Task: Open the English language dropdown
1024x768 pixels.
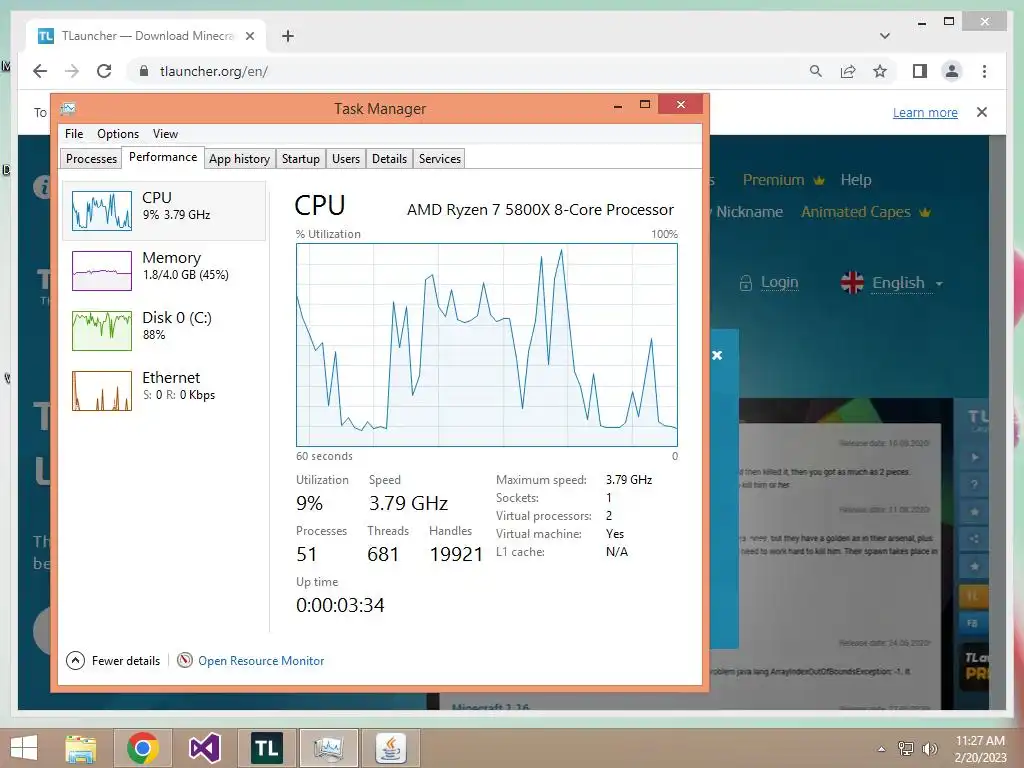Action: pos(892,283)
